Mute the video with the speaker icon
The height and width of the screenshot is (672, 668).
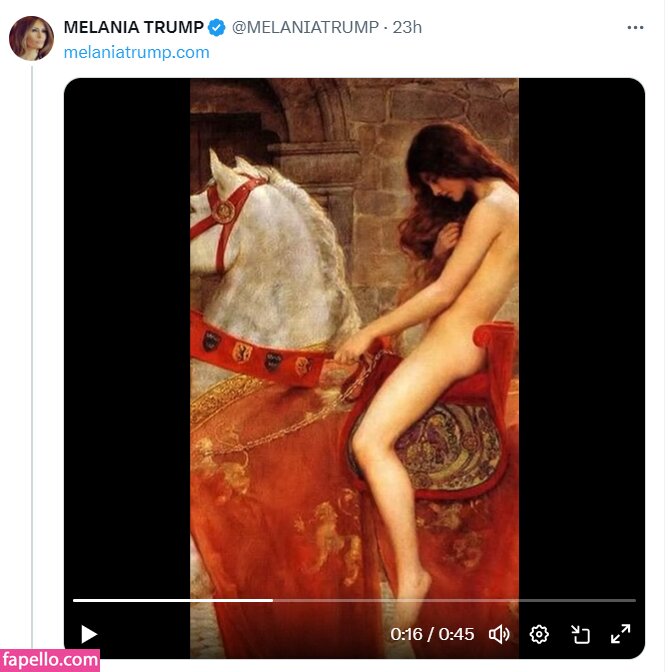point(499,634)
